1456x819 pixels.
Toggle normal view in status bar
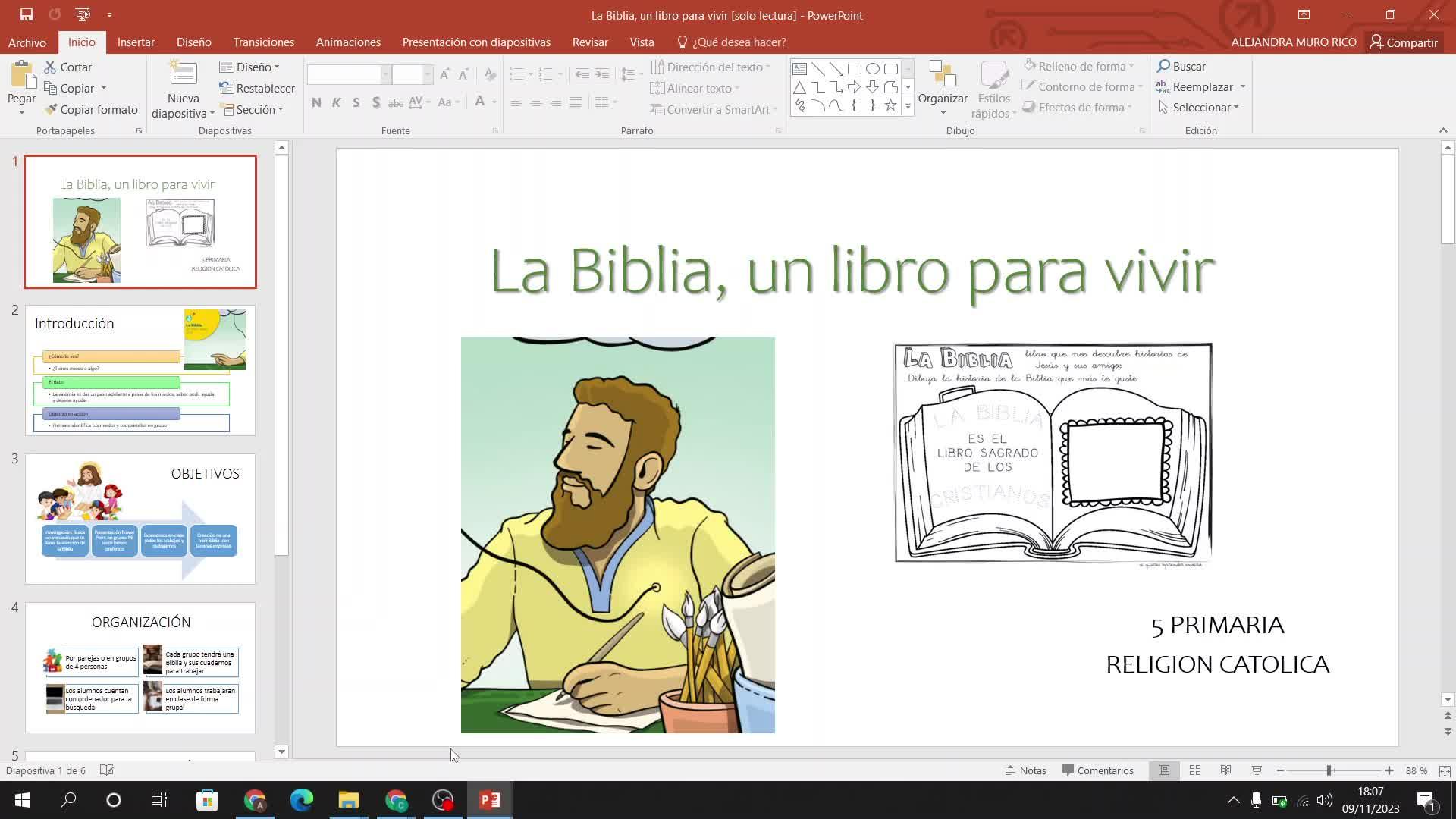(x=1164, y=770)
